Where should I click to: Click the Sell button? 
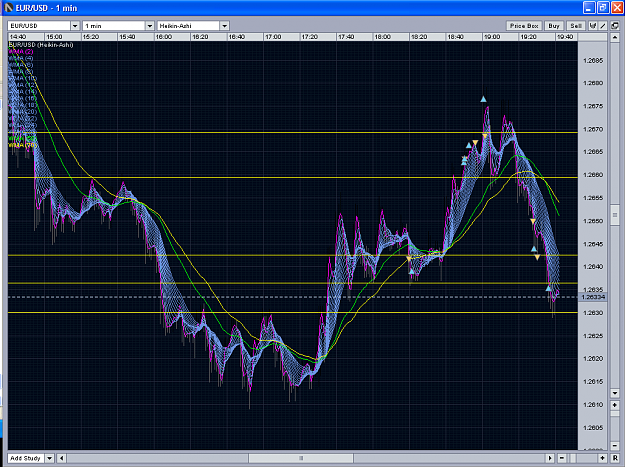tap(576, 26)
